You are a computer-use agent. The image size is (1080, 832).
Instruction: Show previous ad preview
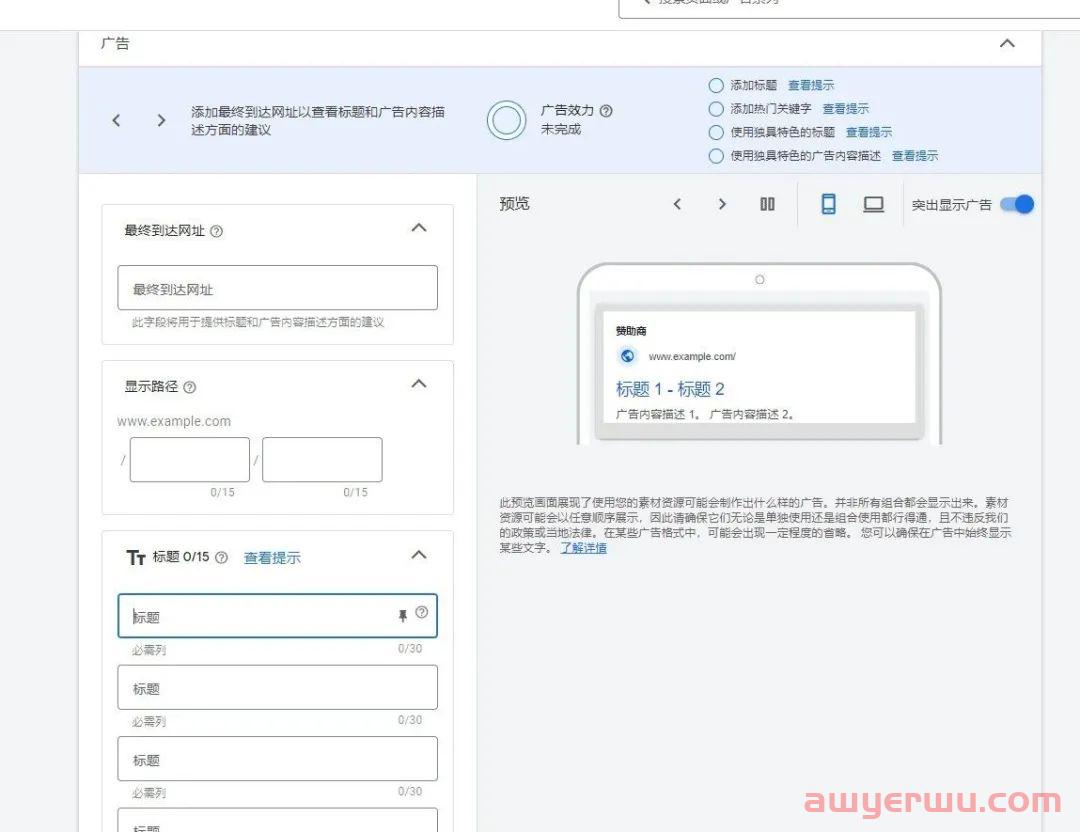[x=677, y=204]
